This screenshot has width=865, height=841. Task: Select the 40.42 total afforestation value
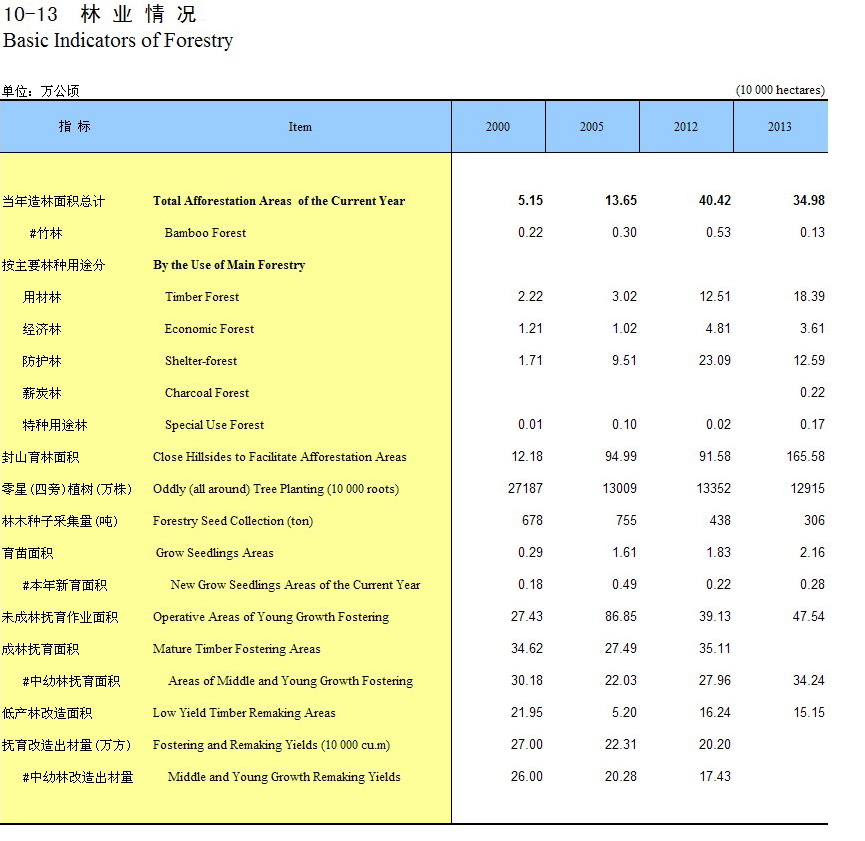pos(714,201)
